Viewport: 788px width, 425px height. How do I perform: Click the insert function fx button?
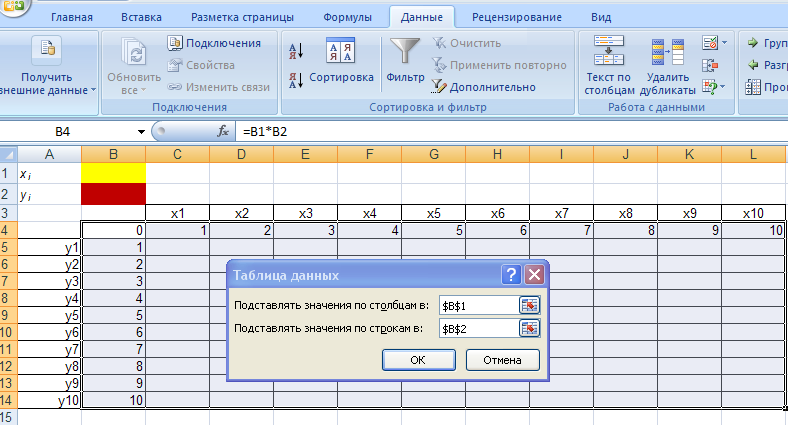pyautogui.click(x=223, y=131)
